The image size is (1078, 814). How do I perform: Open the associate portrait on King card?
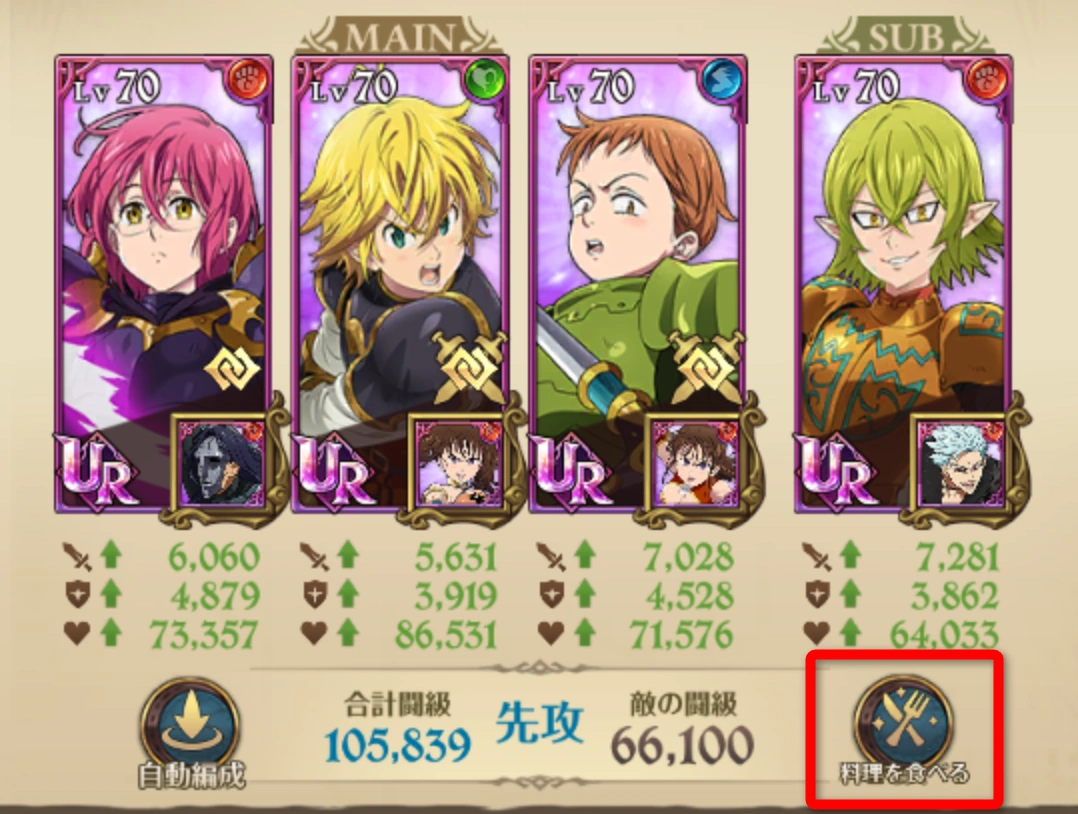click(x=696, y=463)
